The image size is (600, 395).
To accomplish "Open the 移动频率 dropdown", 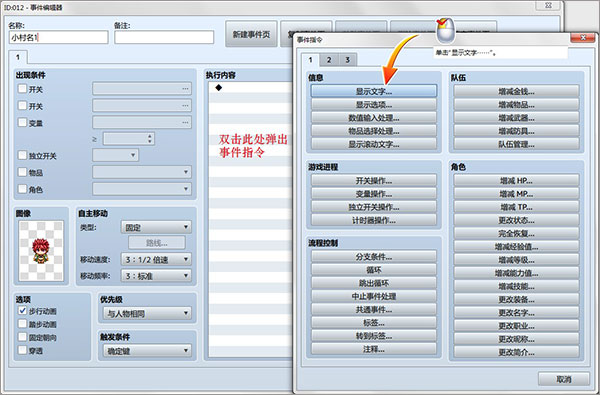I will [x=156, y=276].
